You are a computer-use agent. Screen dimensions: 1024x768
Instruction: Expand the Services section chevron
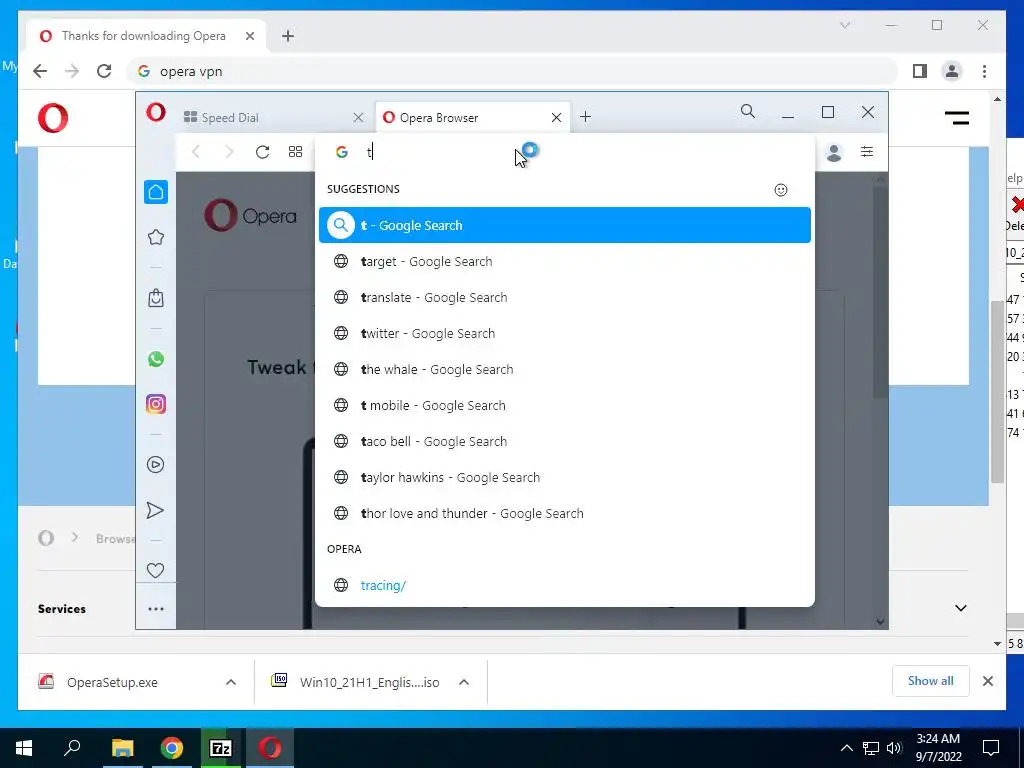(x=961, y=608)
